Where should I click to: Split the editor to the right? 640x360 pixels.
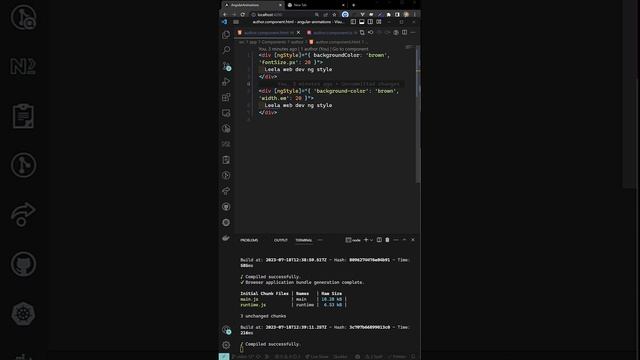pos(404,32)
